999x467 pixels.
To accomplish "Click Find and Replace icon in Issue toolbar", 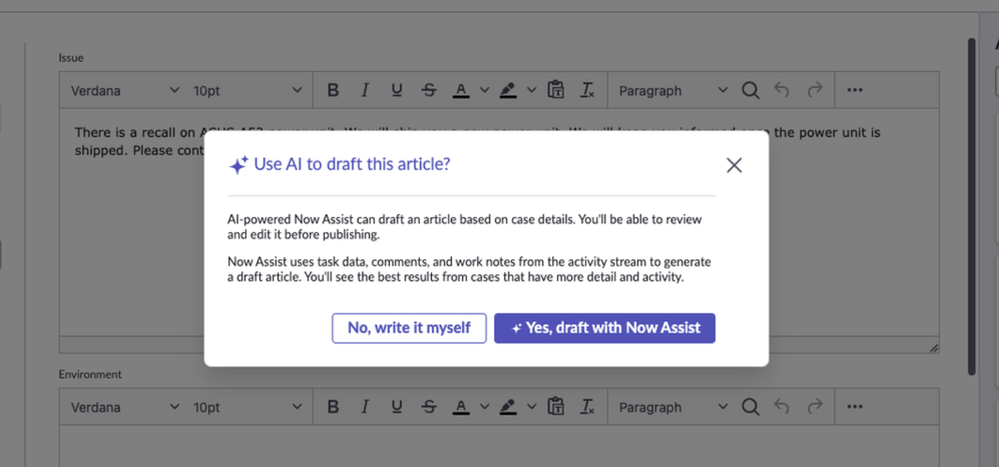I will (750, 90).
